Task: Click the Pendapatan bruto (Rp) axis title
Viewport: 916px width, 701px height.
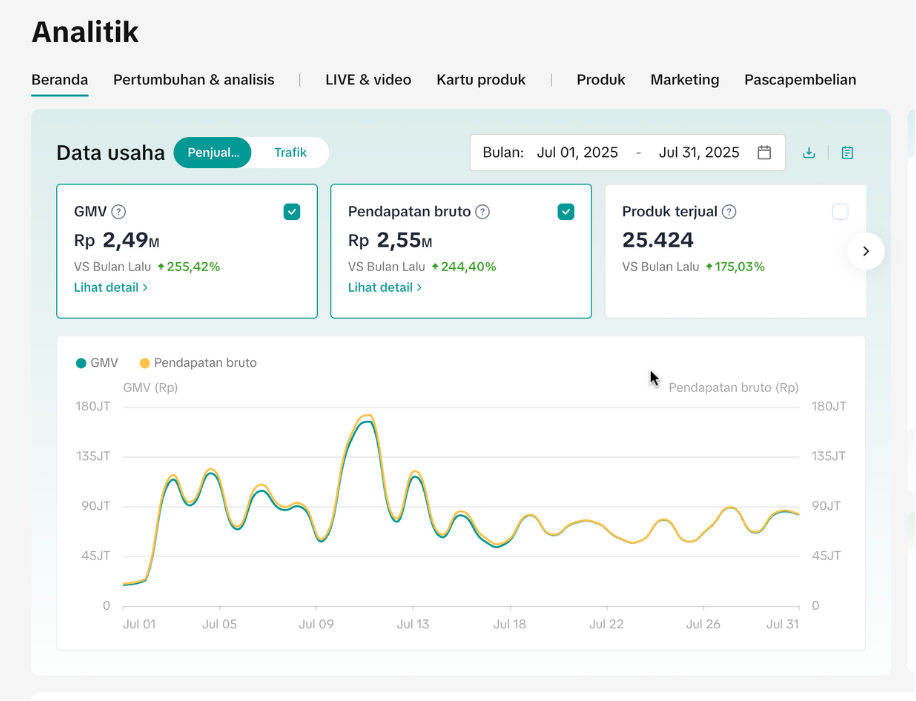Action: click(x=734, y=387)
